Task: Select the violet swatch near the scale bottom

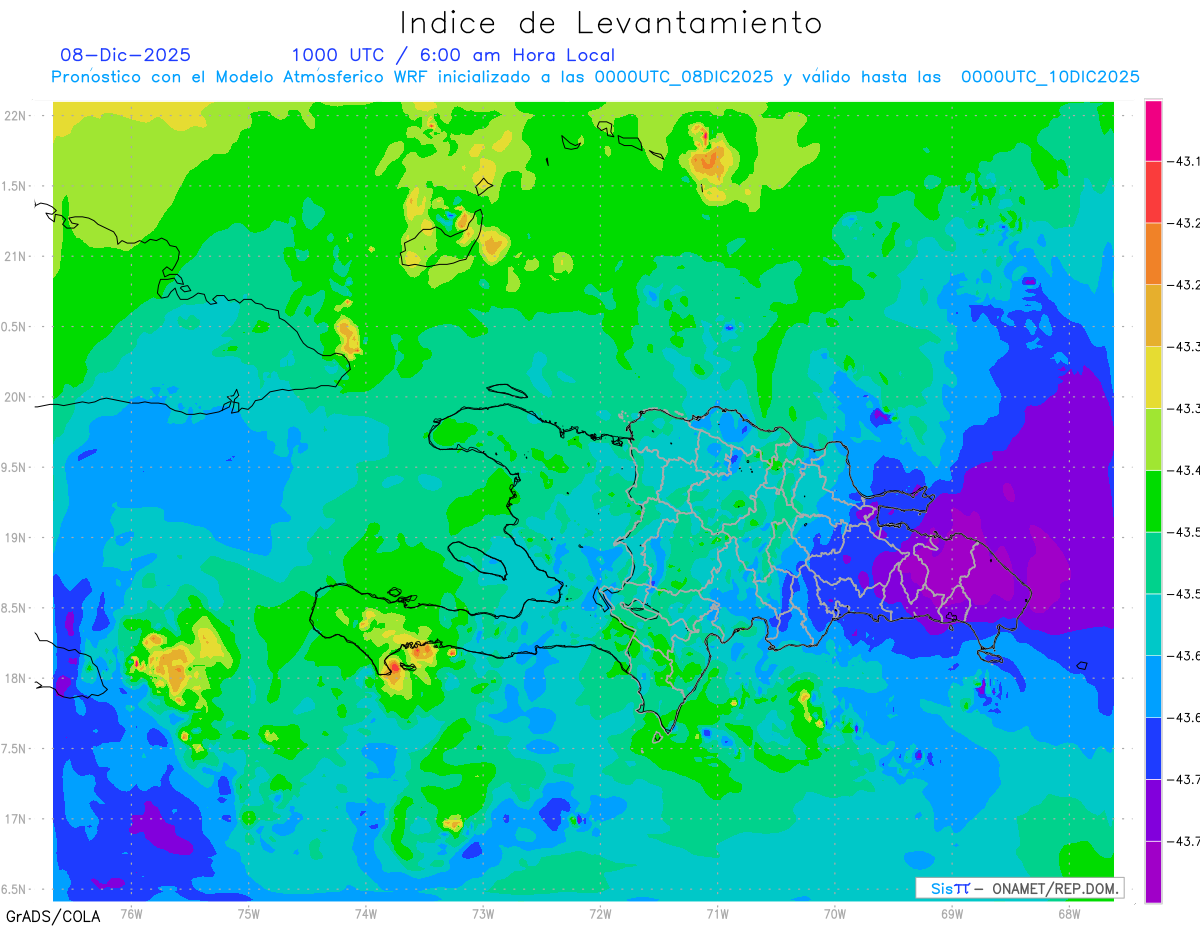Action: (x=1153, y=811)
